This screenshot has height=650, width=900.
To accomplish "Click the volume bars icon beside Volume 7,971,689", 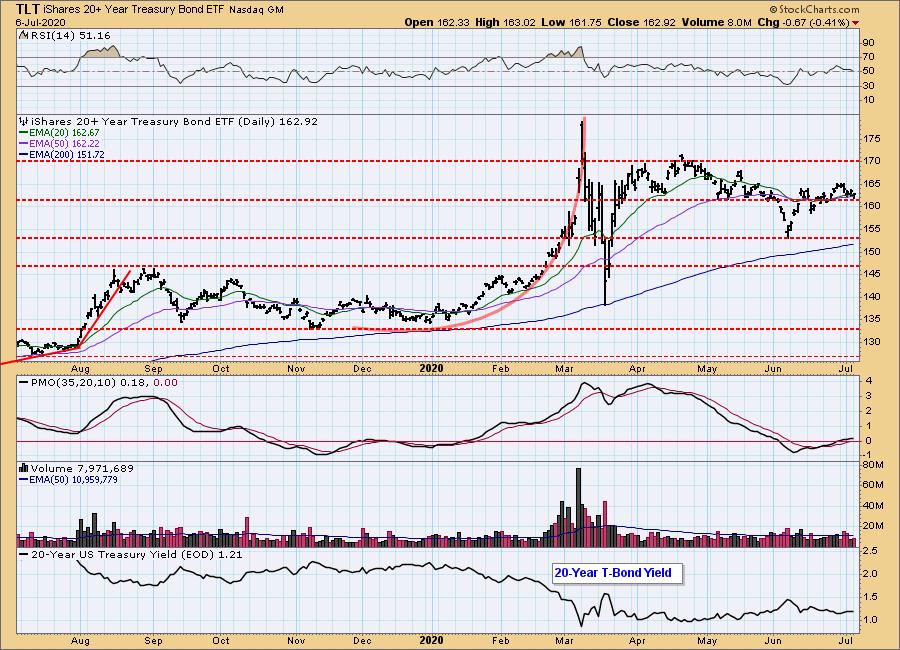I will 24,469.
